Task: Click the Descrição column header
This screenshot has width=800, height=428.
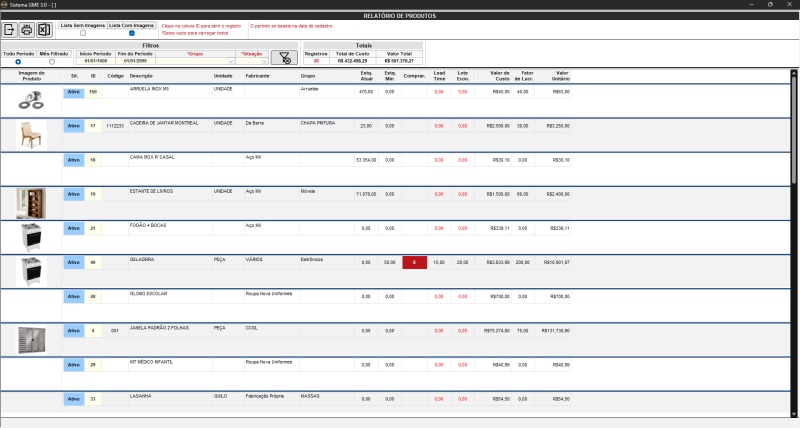Action: 141,75
